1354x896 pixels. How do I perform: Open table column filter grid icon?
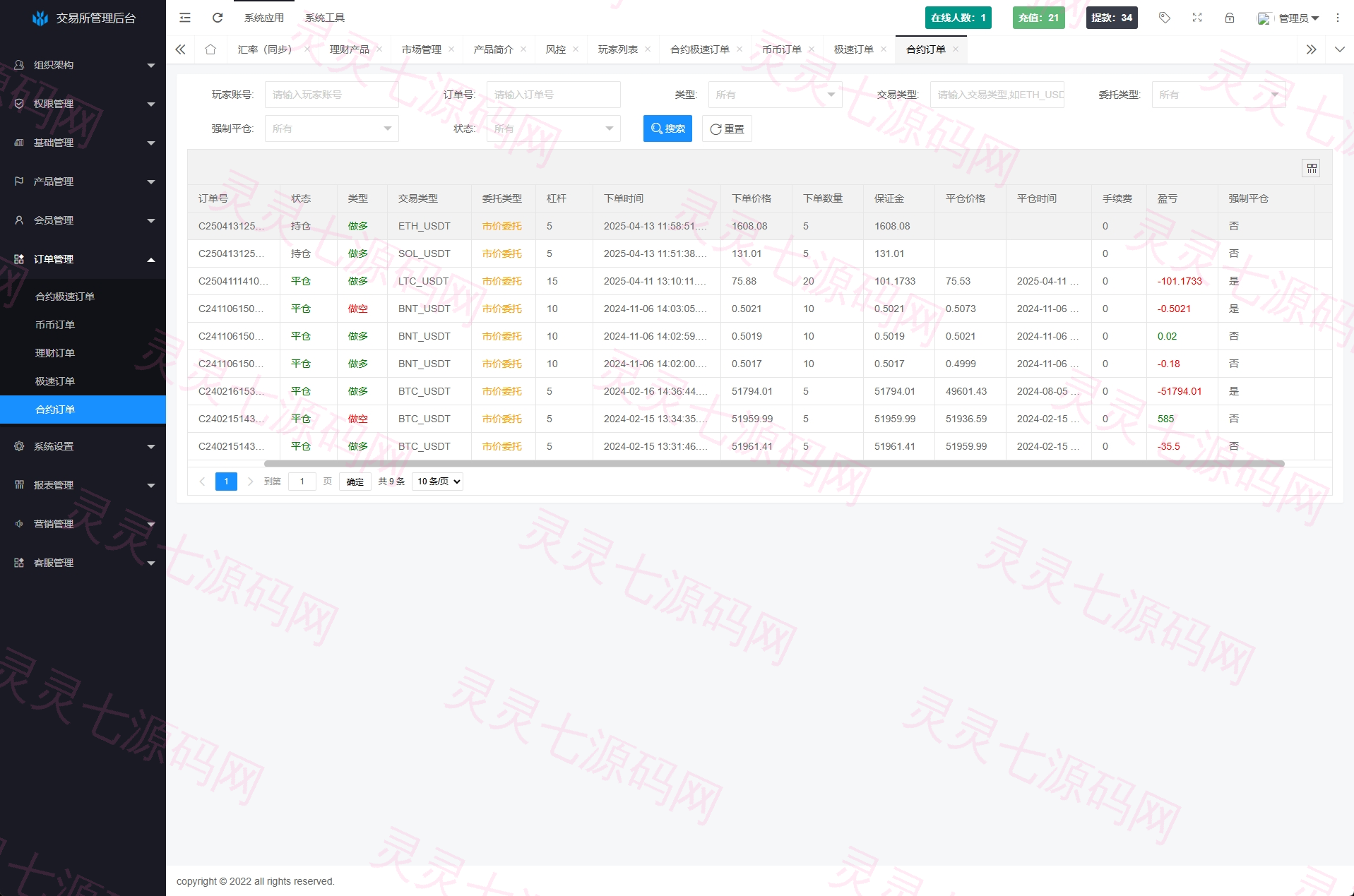tap(1312, 168)
